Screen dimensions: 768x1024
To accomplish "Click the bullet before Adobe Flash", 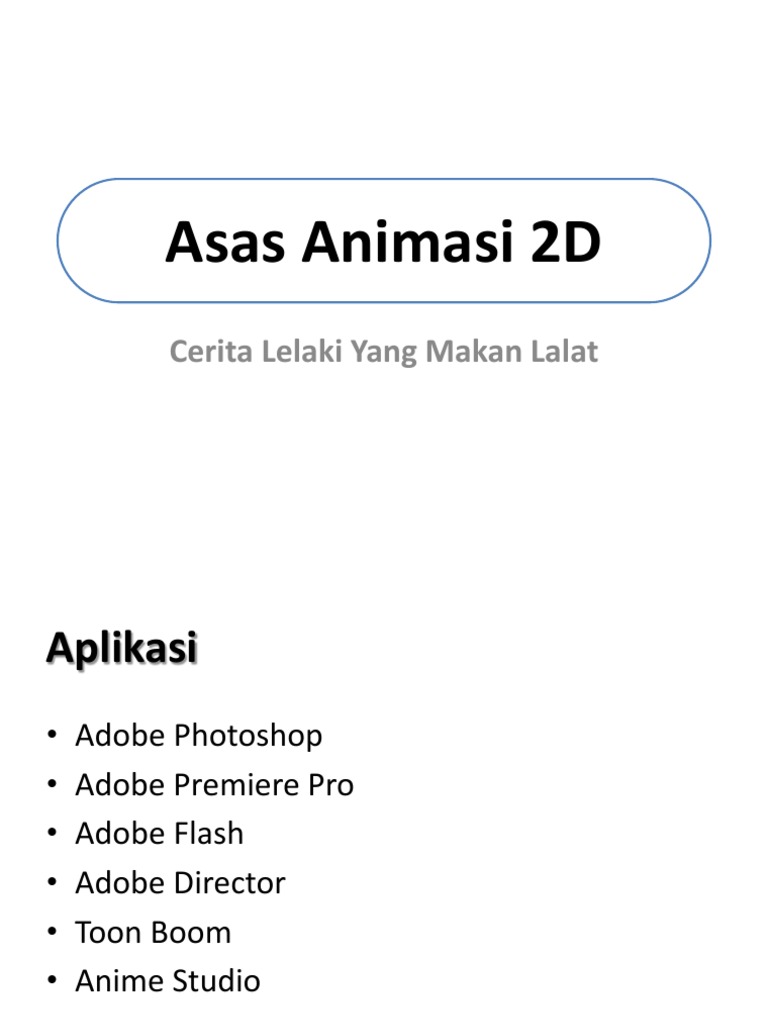I will [x=51, y=835].
